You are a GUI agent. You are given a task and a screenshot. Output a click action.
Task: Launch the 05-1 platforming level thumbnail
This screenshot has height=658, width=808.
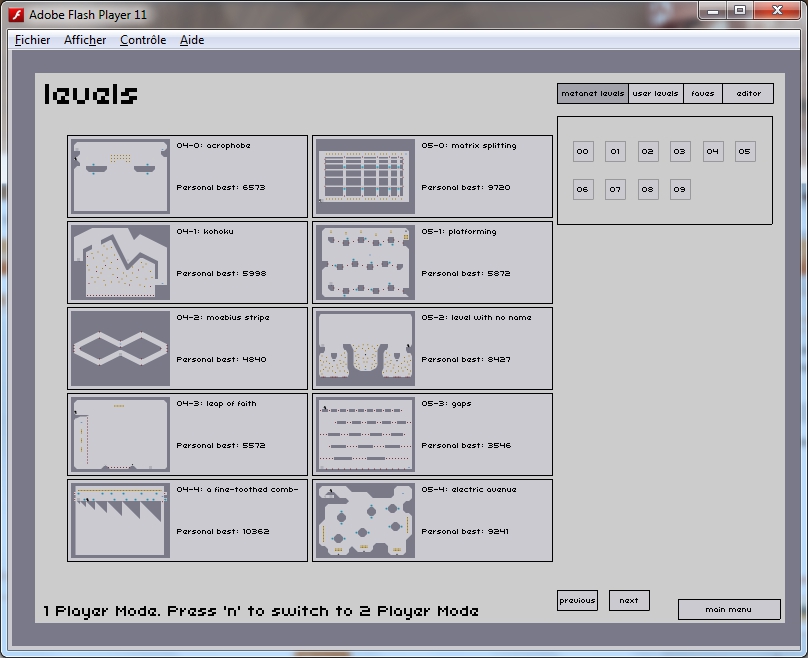(365, 262)
